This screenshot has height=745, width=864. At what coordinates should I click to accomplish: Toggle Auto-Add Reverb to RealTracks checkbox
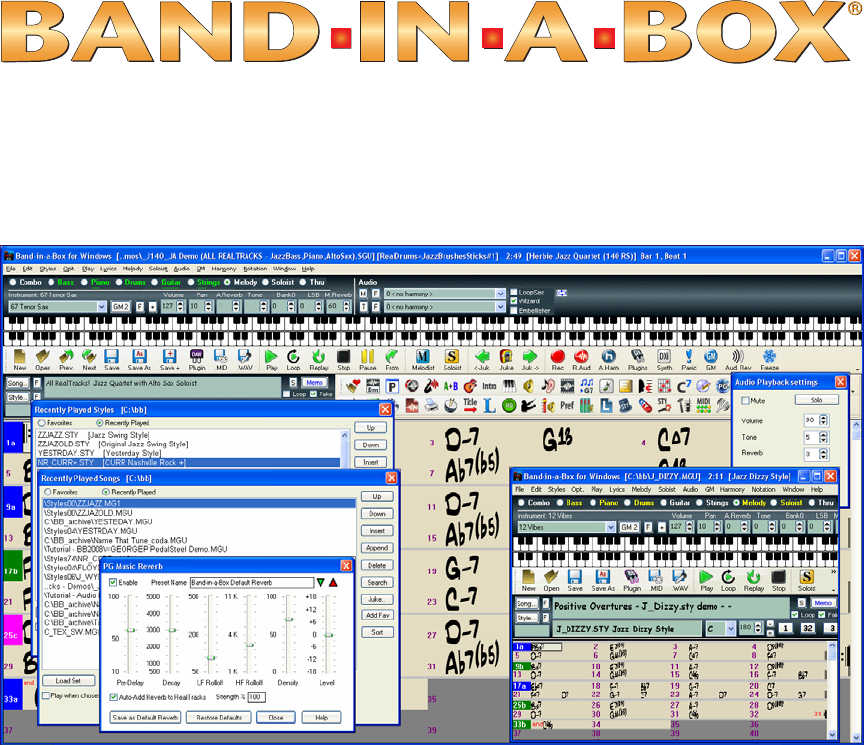(114, 697)
